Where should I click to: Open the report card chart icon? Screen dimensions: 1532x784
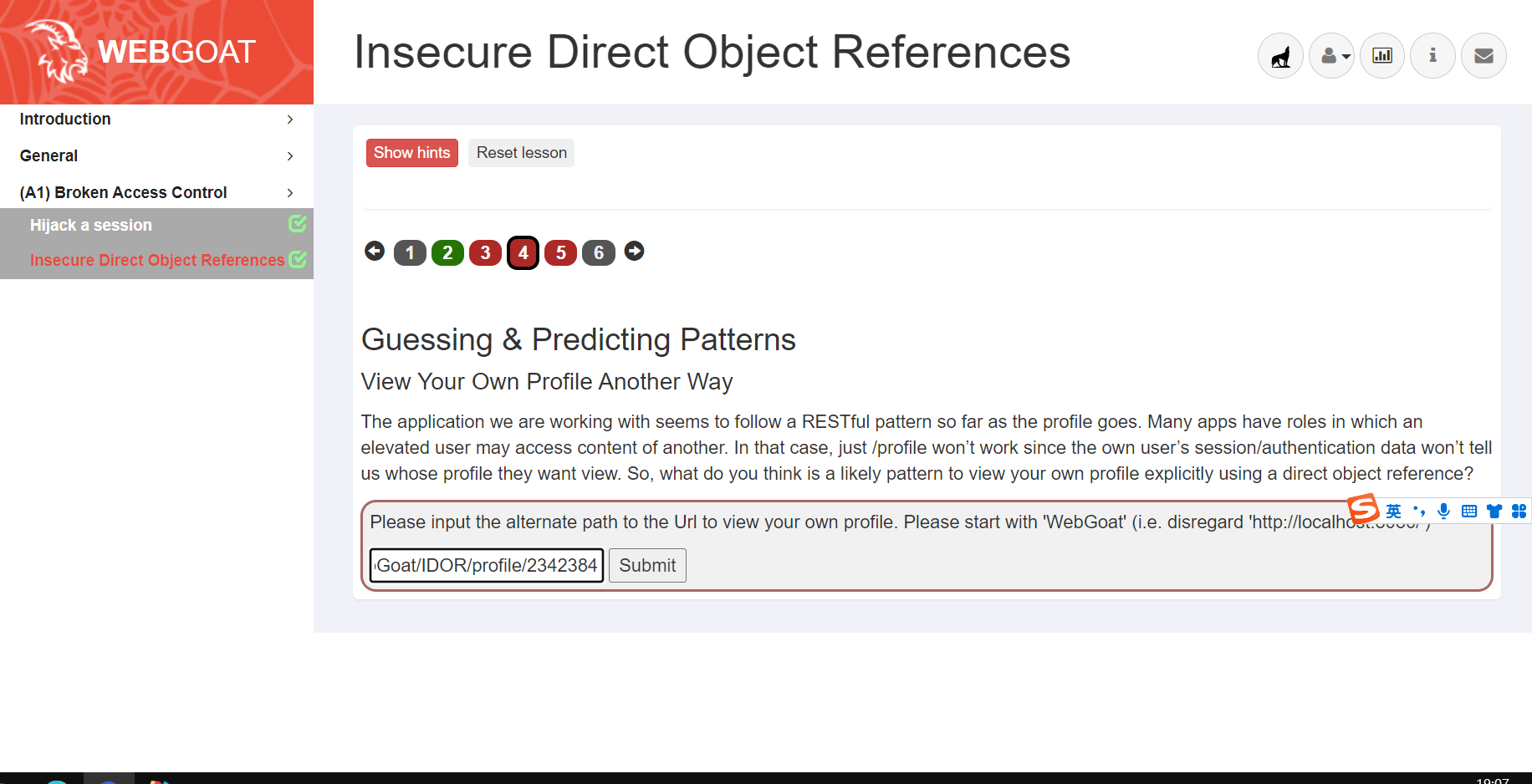pos(1382,56)
